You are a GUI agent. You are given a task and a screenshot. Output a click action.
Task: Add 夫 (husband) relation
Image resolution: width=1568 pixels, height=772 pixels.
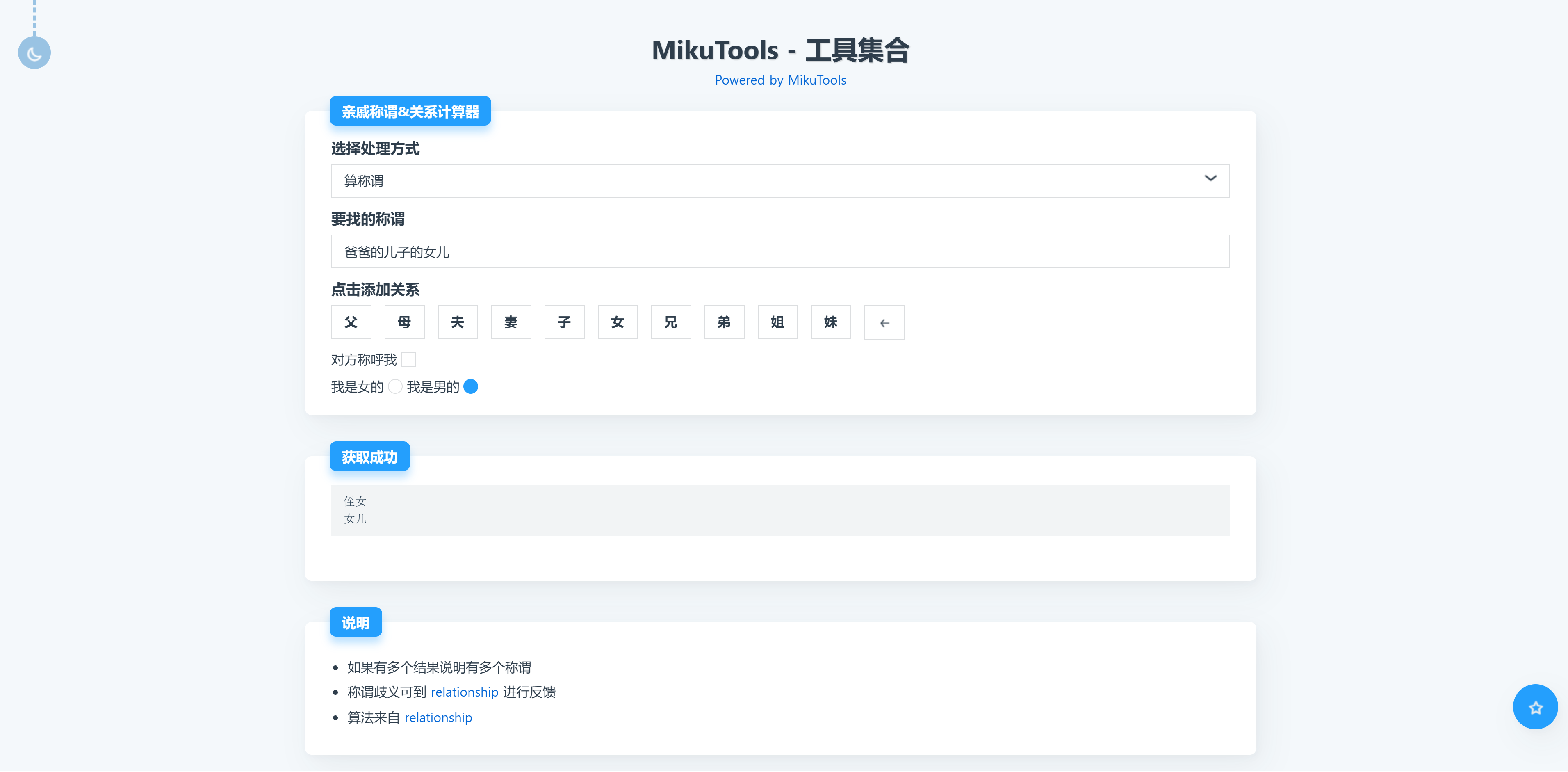pos(457,322)
